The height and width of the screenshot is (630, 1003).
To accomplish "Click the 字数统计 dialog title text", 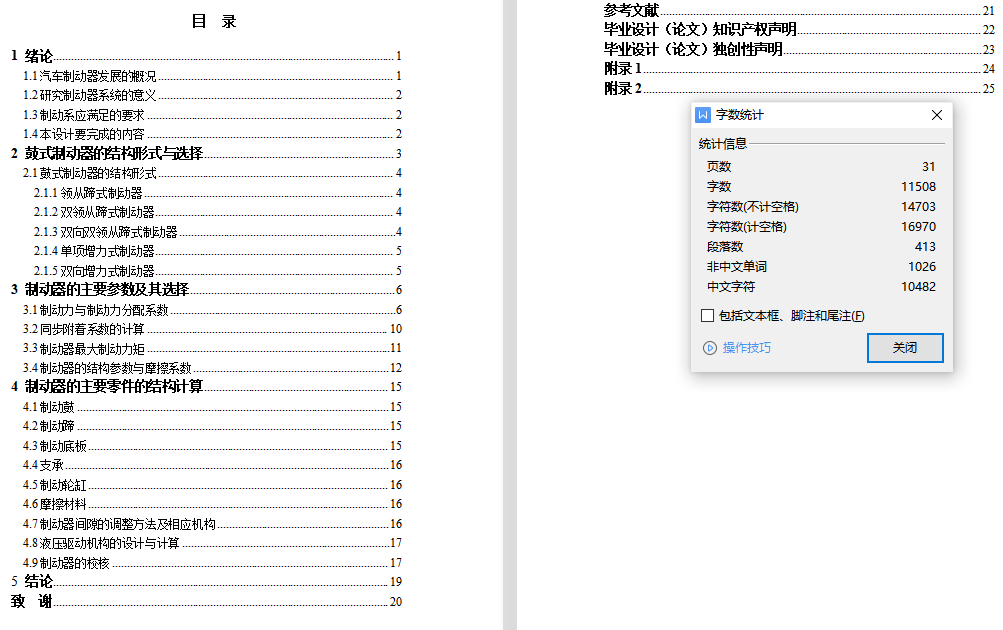I will (739, 115).
